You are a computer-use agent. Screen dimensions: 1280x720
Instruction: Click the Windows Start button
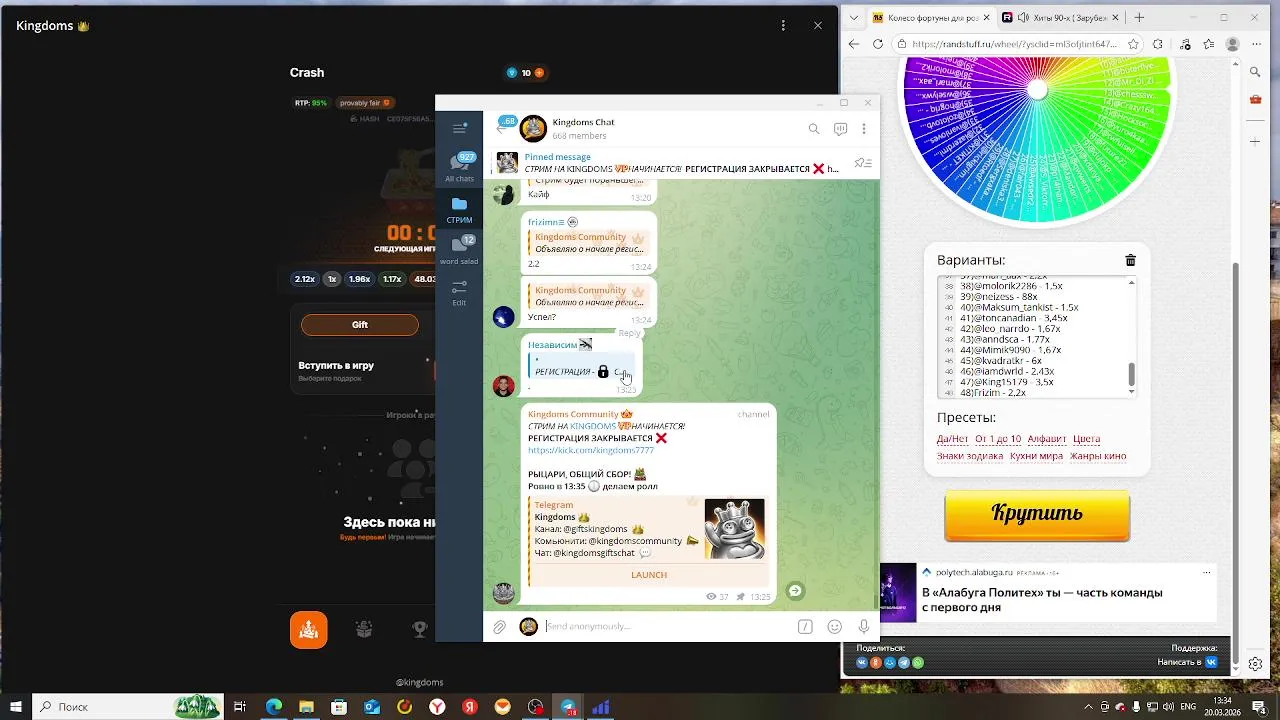click(x=16, y=707)
